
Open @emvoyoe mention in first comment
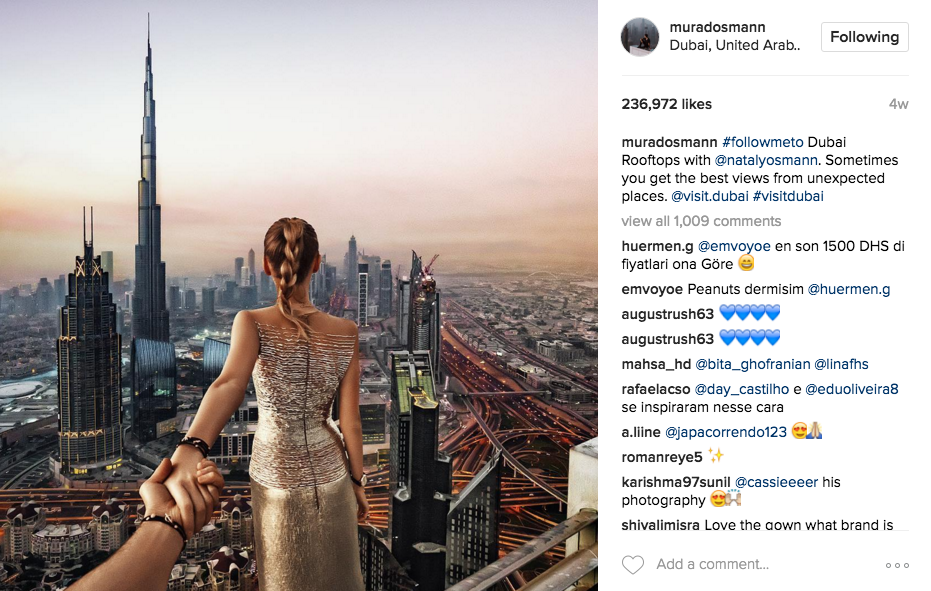(x=734, y=246)
